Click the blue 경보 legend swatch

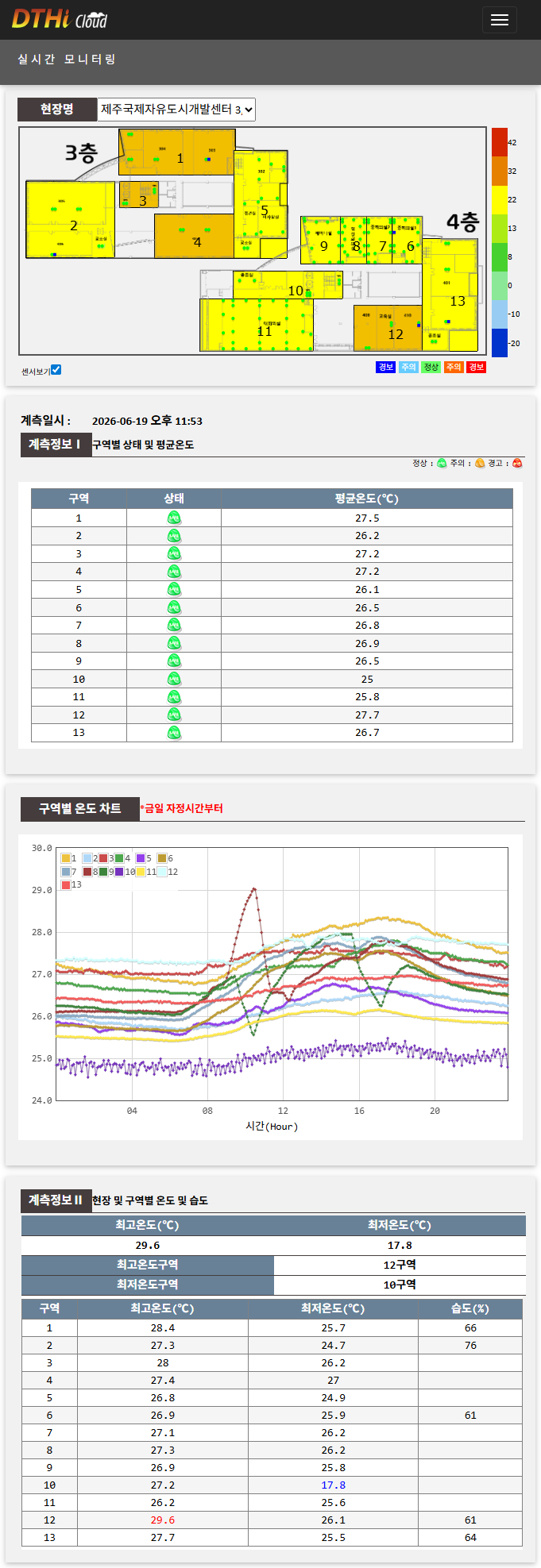click(x=385, y=367)
